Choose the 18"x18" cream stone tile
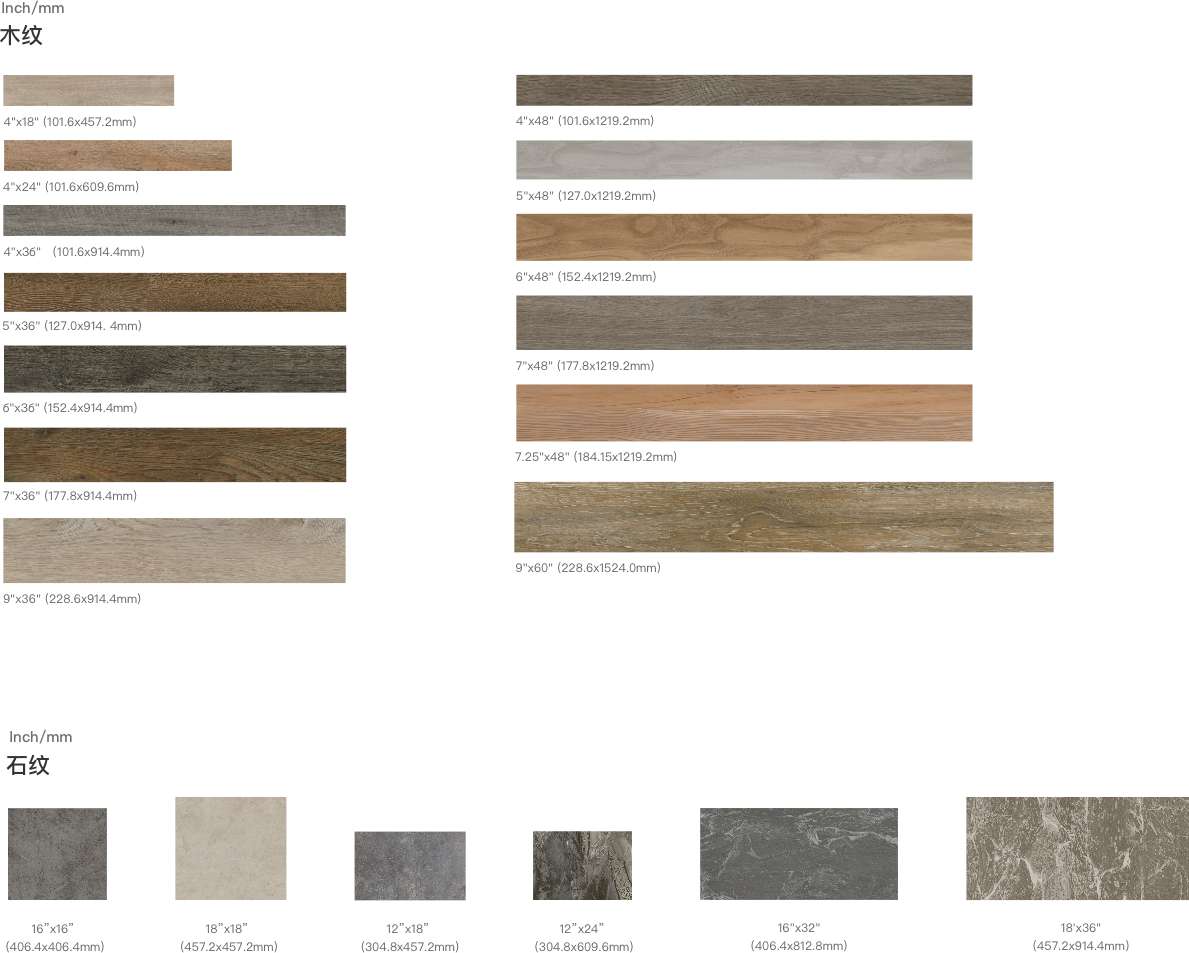The image size is (1189, 953). 231,848
